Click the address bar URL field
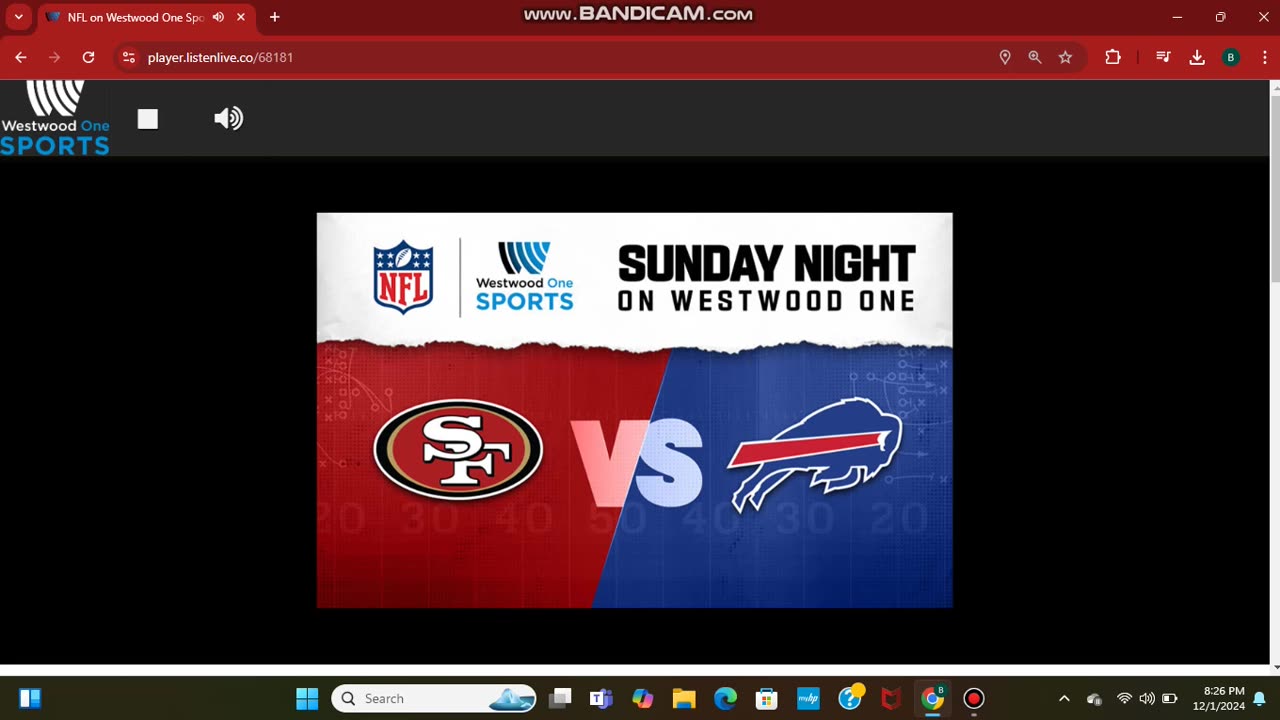This screenshot has height=720, width=1280. point(560,58)
